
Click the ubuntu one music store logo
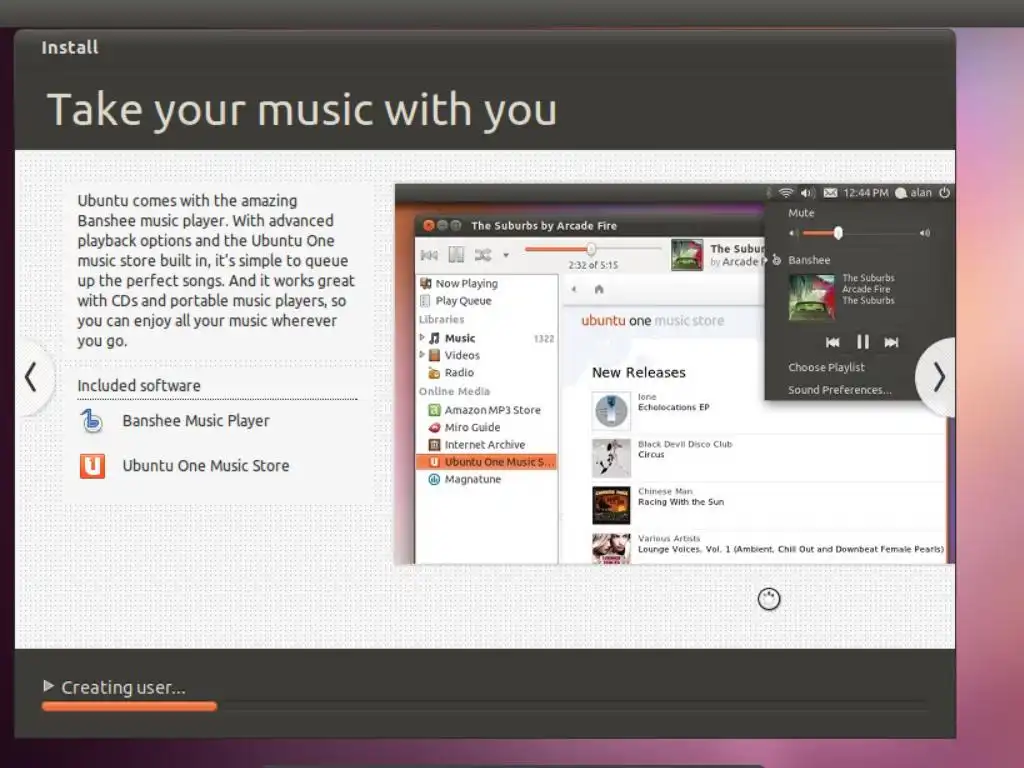tap(652, 321)
